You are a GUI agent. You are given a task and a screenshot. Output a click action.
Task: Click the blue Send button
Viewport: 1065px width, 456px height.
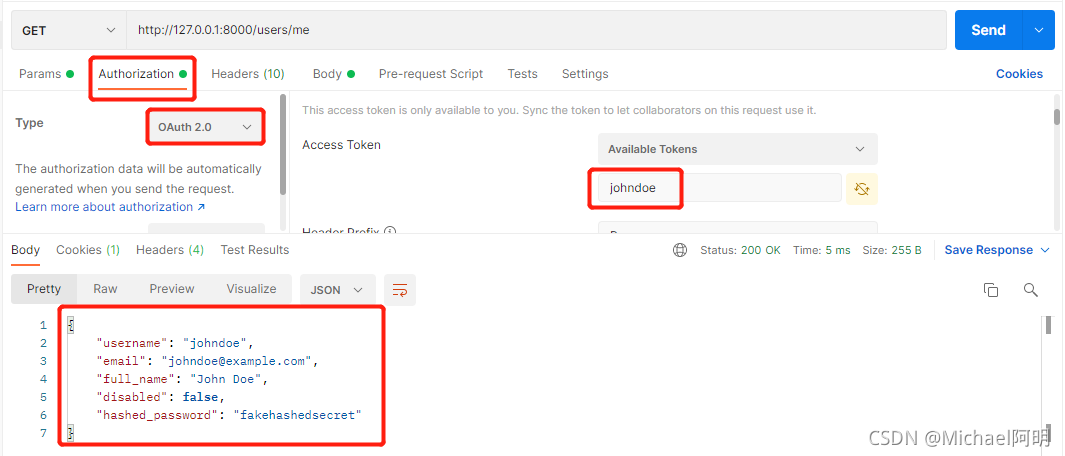pyautogui.click(x=988, y=30)
